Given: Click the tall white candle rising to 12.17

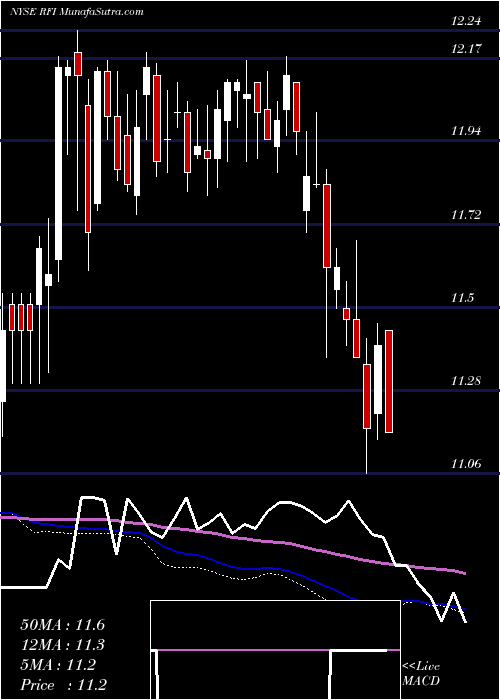Looking at the screenshot, I should pos(58,163).
